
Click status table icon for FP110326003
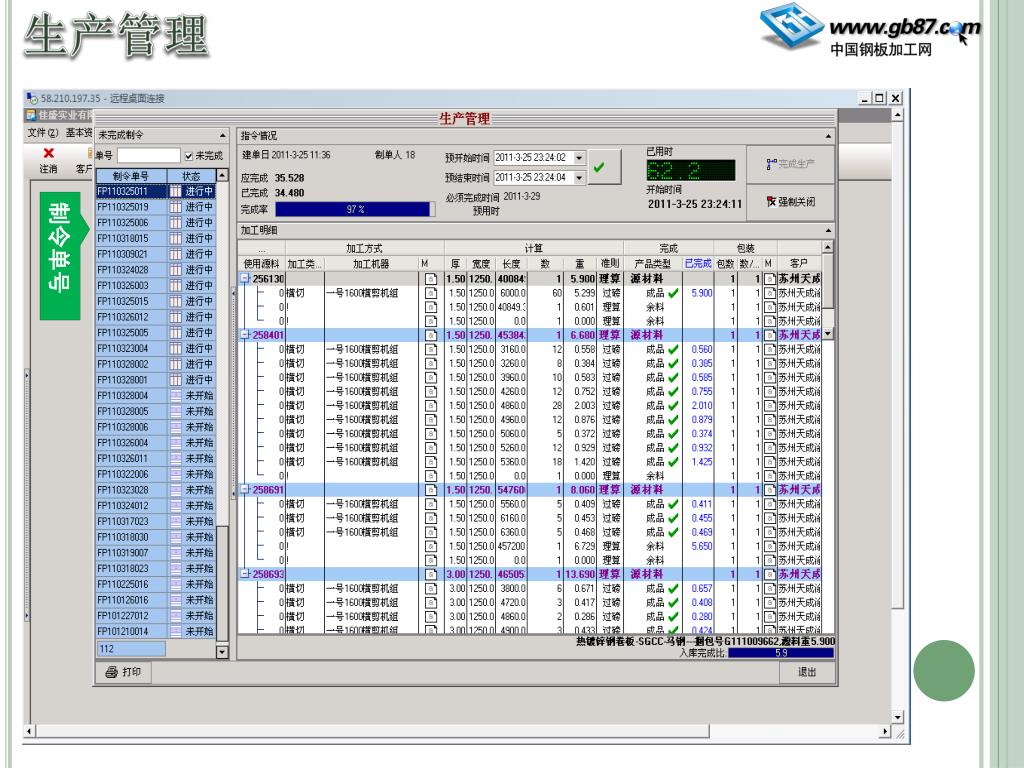click(175, 285)
